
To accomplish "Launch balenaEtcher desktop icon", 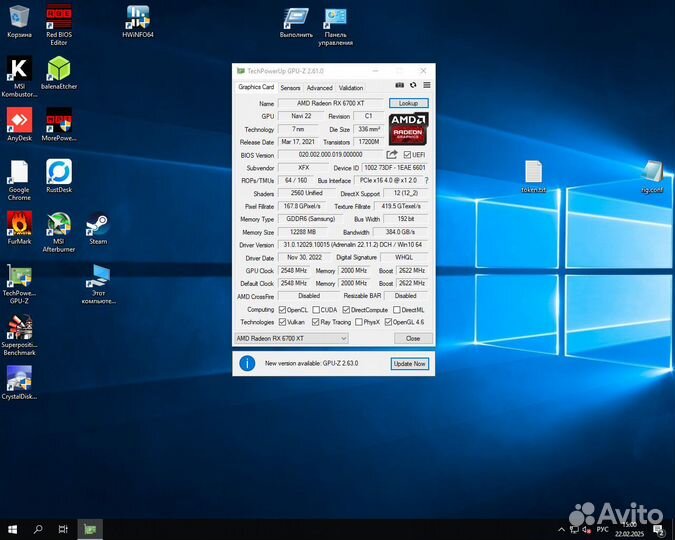I will (x=59, y=73).
